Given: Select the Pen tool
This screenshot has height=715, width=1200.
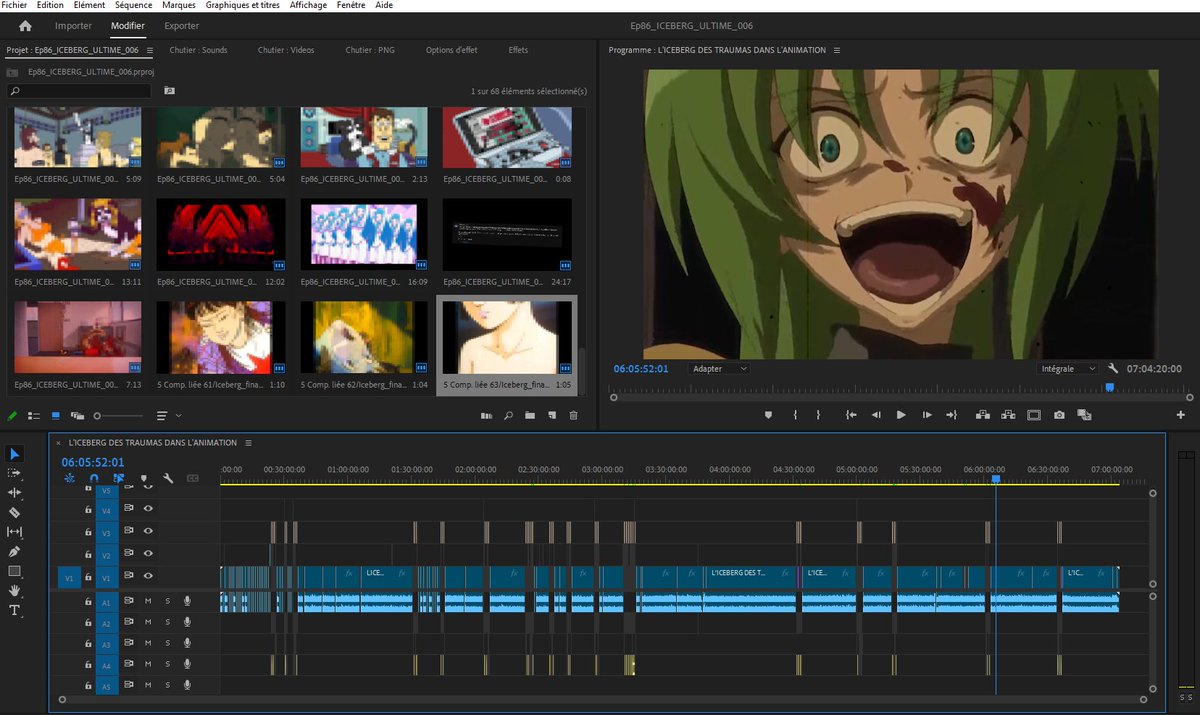Looking at the screenshot, I should [x=15, y=551].
